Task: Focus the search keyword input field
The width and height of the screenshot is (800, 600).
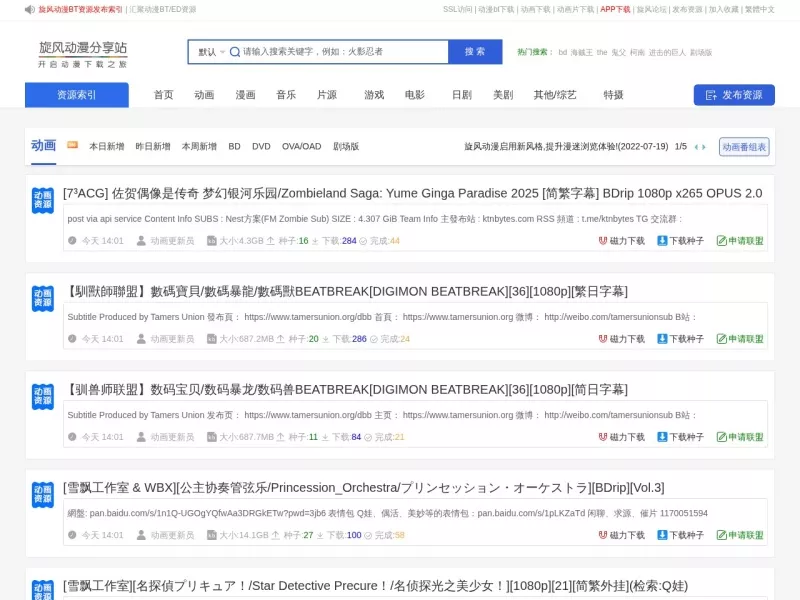Action: (x=344, y=52)
